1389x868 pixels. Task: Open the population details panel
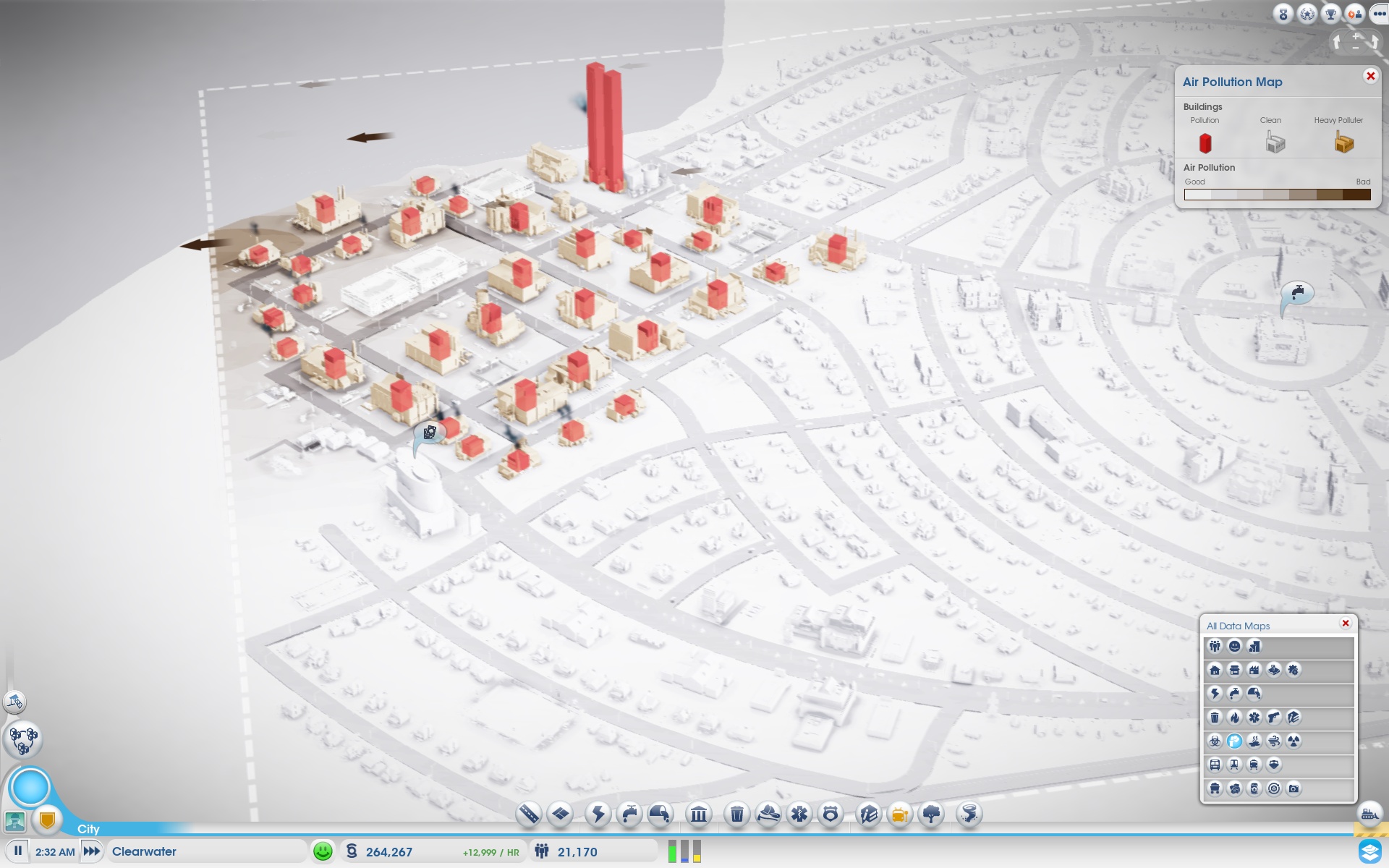(x=593, y=851)
